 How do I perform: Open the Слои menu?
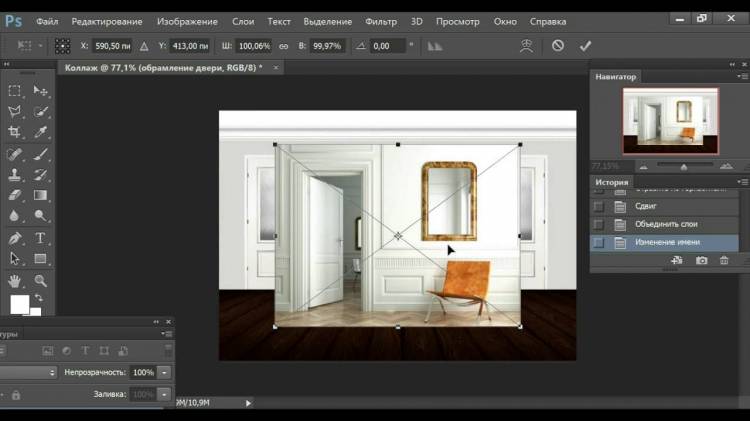coord(243,22)
